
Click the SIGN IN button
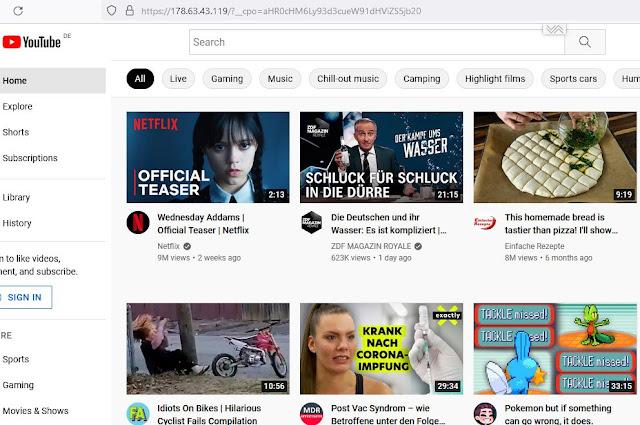pos(25,297)
